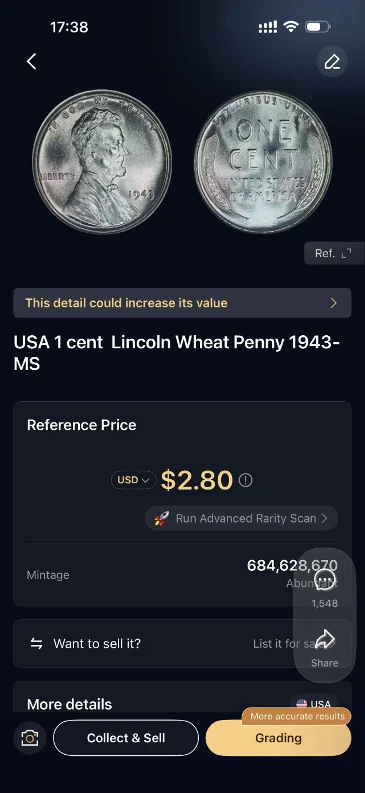Tap the Mintage row

pyautogui.click(x=182, y=575)
